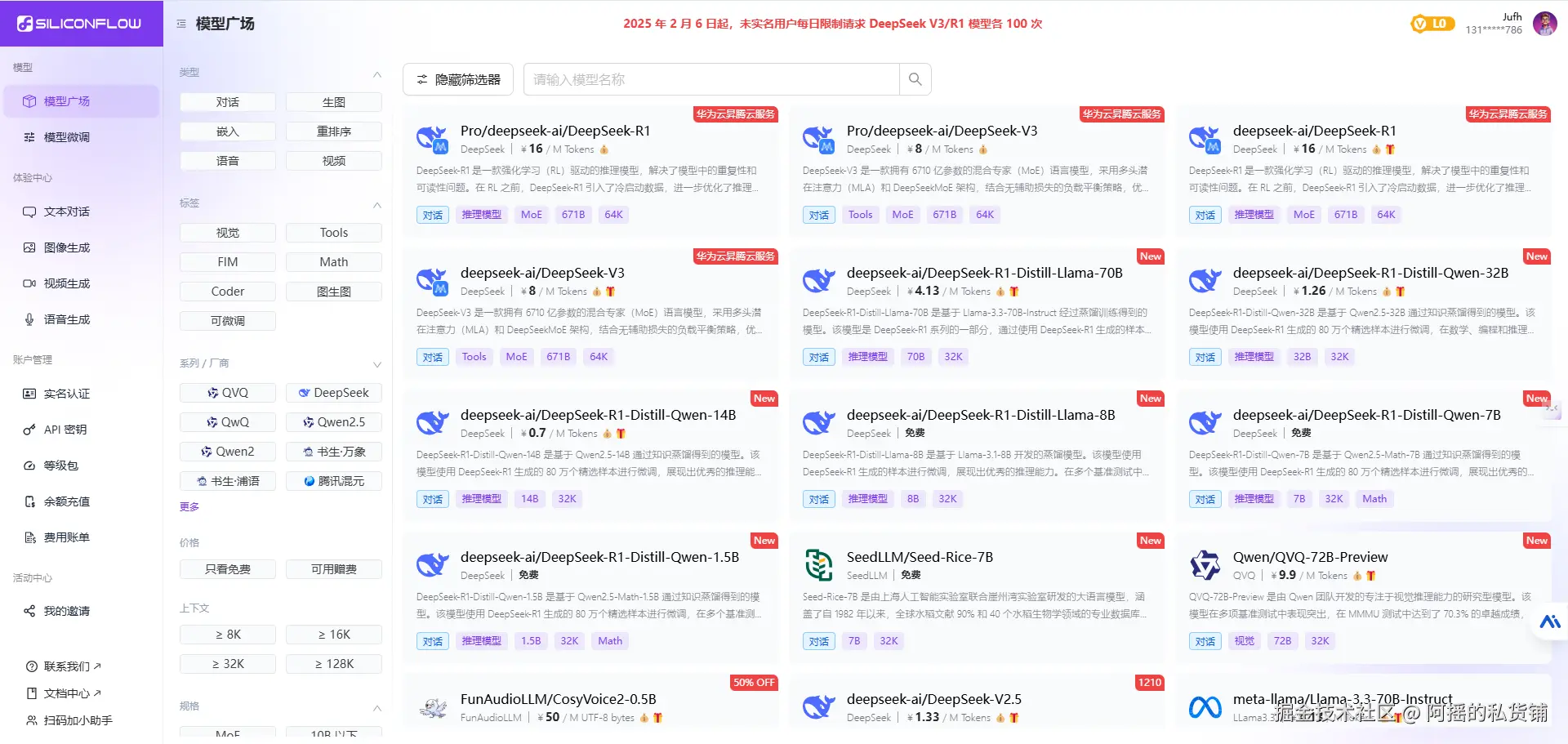Click the SiliconFlow logo

click(x=79, y=24)
